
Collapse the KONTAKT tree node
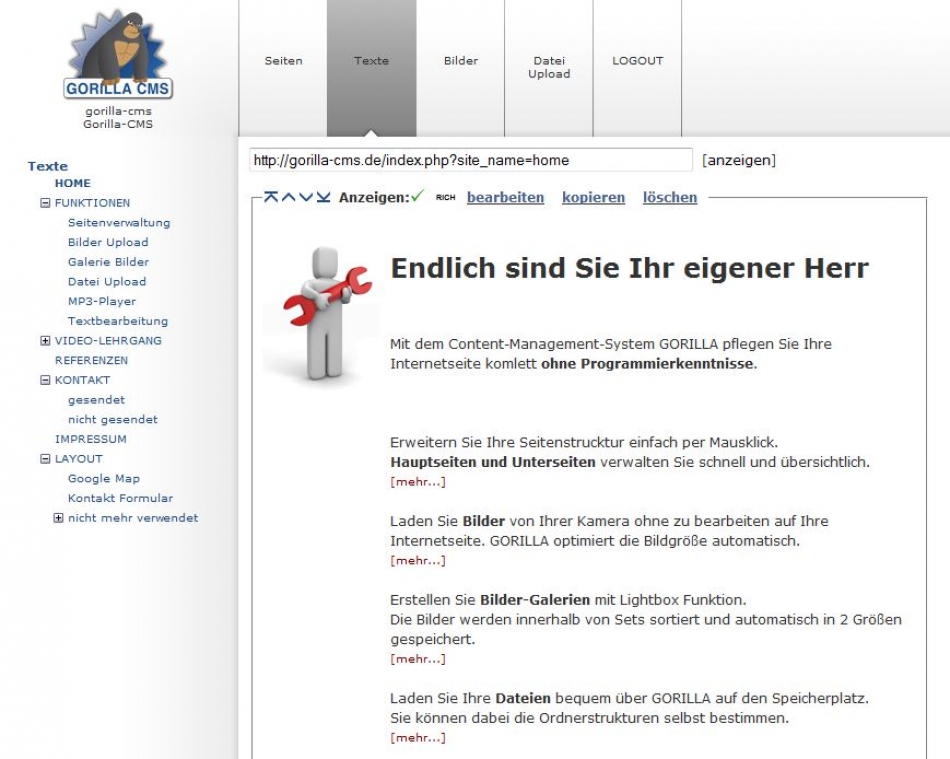[x=45, y=380]
